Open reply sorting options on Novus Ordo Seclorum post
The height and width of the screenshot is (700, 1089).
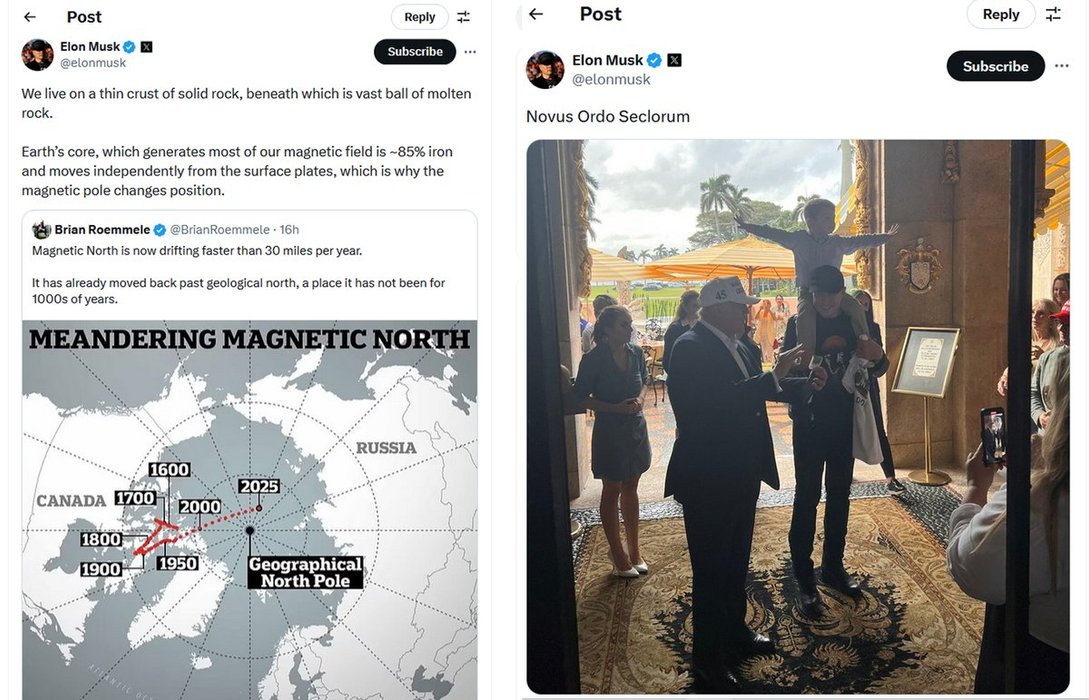coord(1053,14)
